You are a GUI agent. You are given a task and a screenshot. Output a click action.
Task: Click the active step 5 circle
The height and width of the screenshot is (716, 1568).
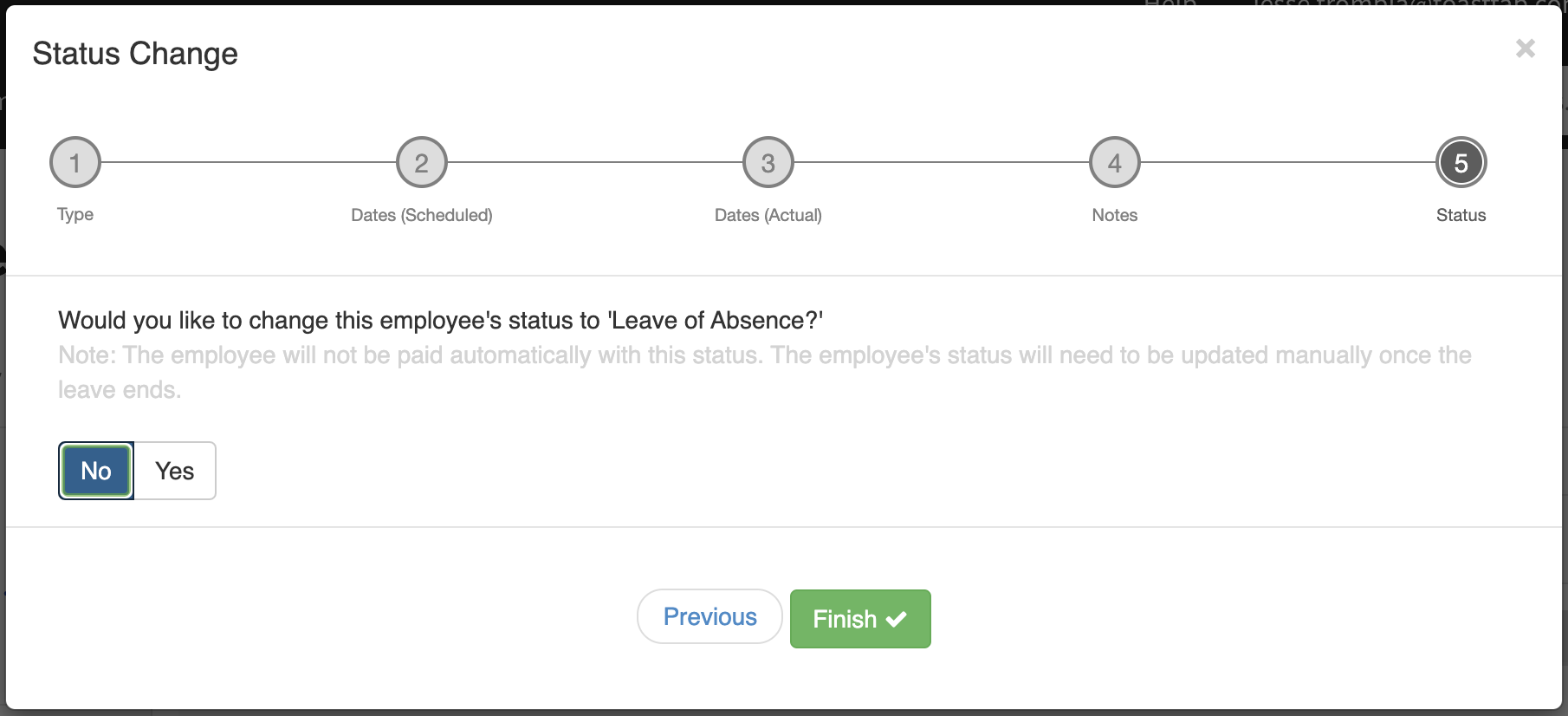(x=1461, y=162)
